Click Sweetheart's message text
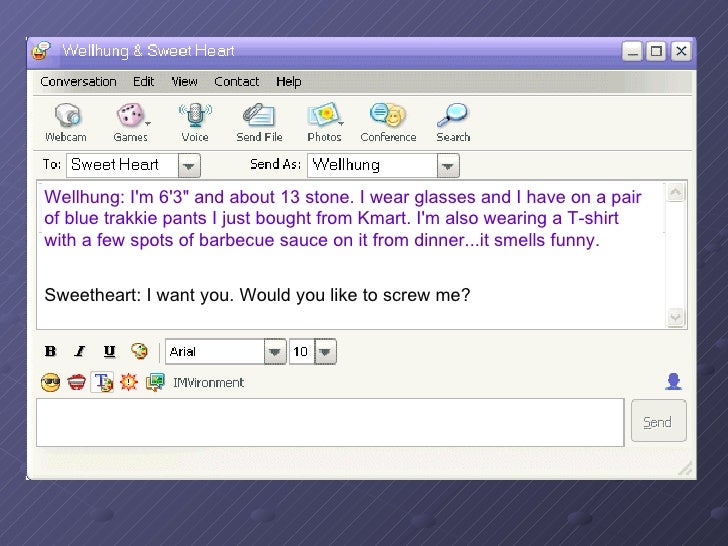This screenshot has height=546, width=728. [257, 295]
